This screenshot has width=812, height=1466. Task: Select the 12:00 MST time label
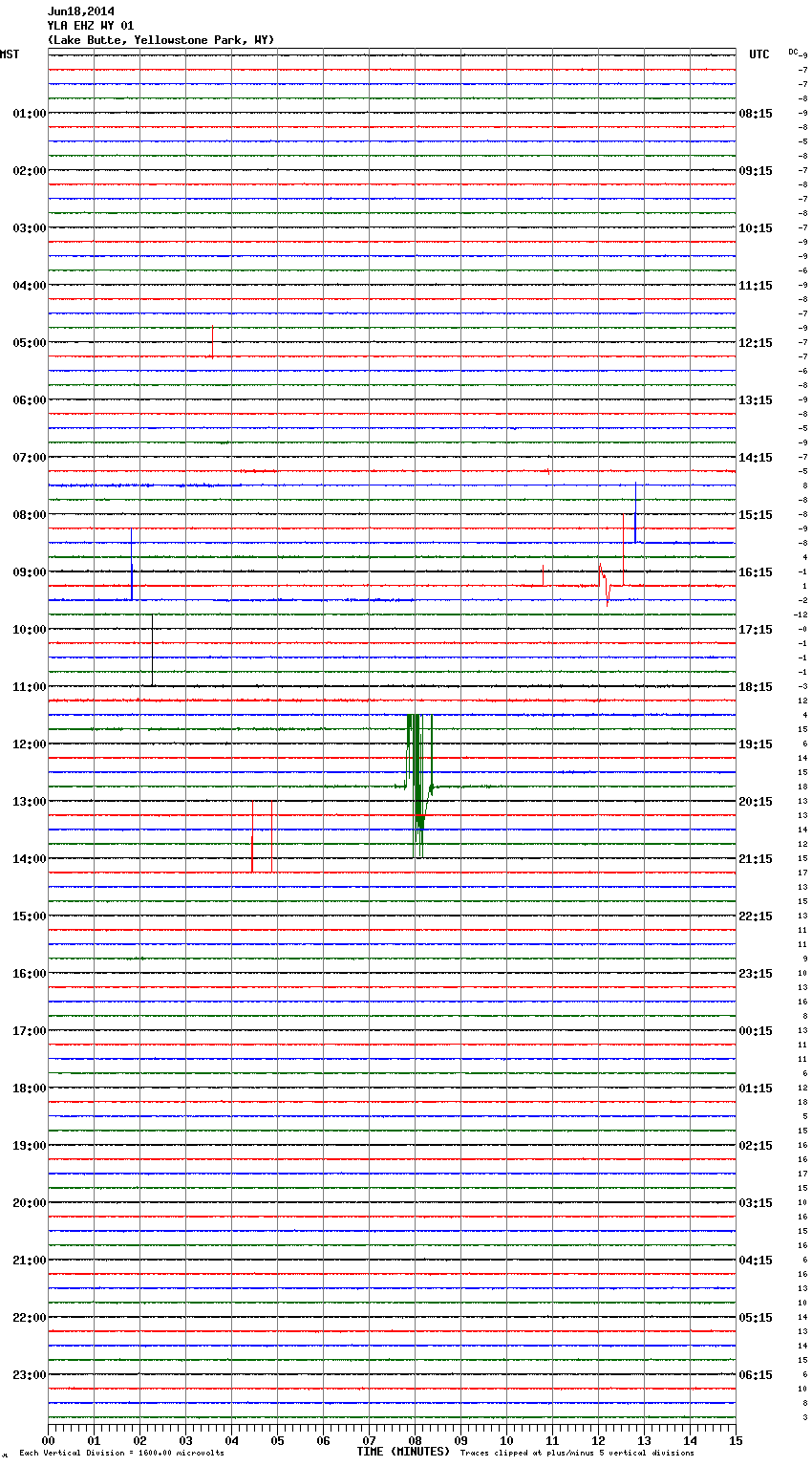(x=30, y=744)
